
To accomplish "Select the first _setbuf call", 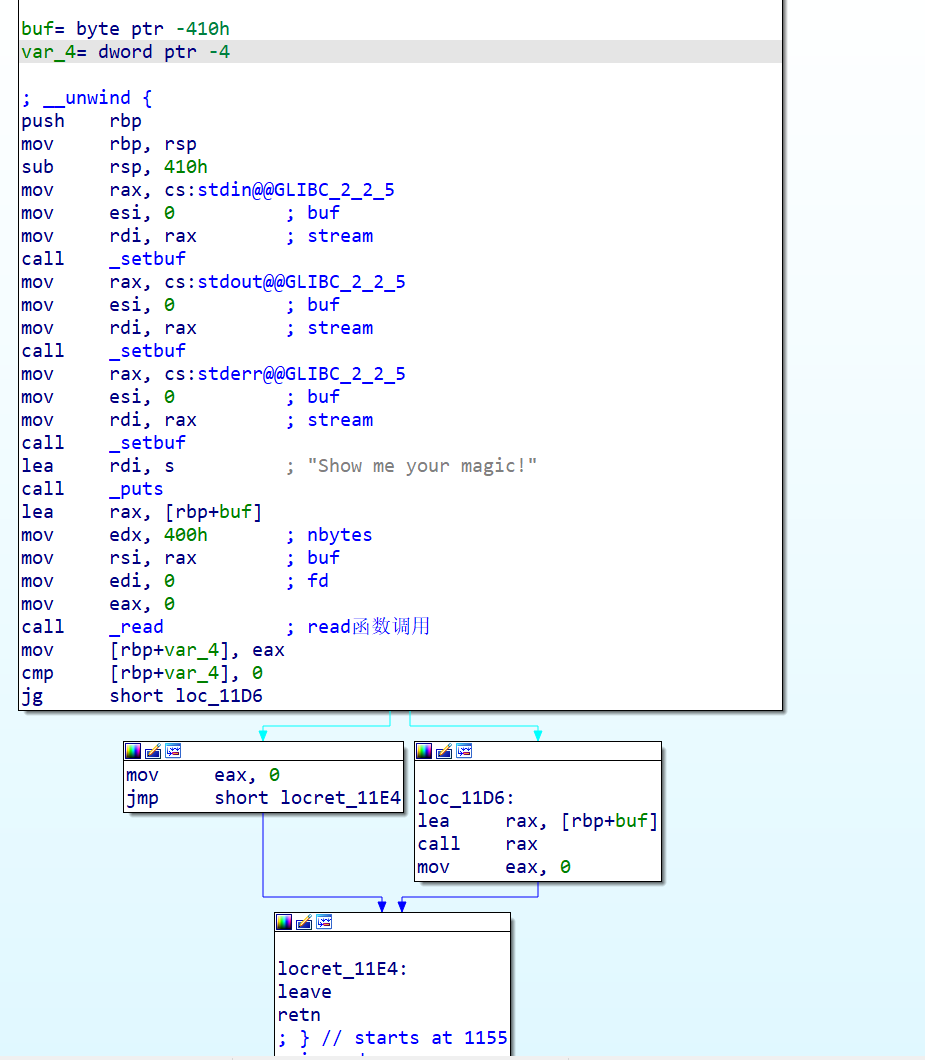I will pyautogui.click(x=147, y=258).
